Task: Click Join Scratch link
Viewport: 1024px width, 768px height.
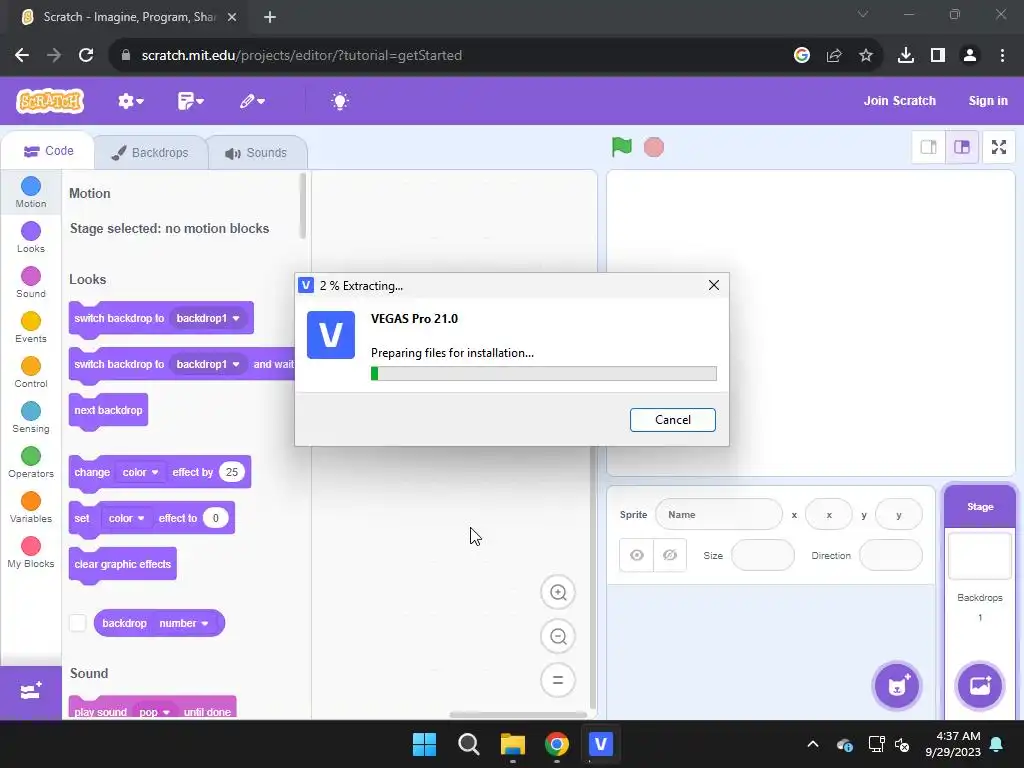Action: [899, 101]
